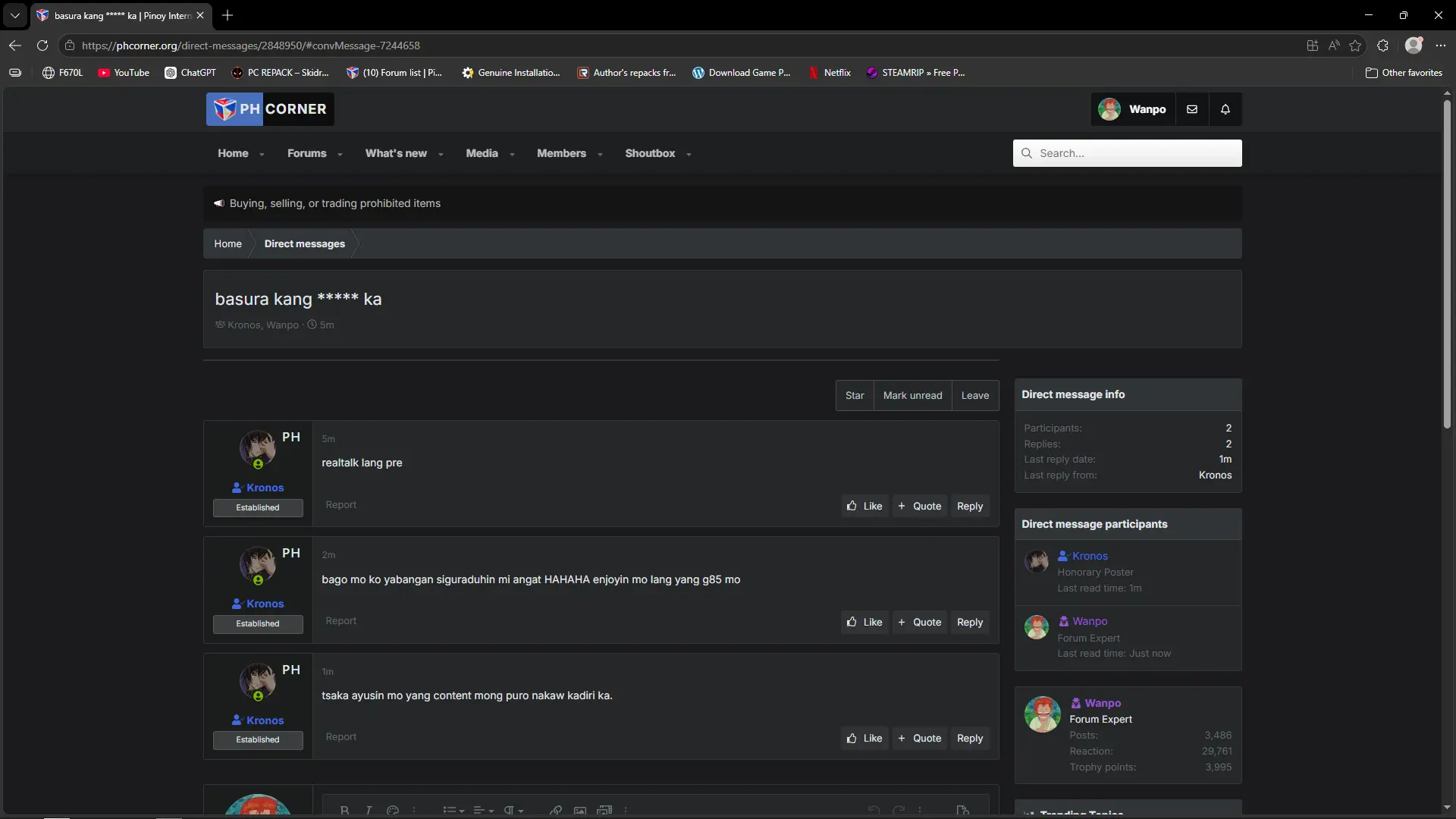Click the read aloud icon in address bar
This screenshot has width=1456, height=819.
1334,45
